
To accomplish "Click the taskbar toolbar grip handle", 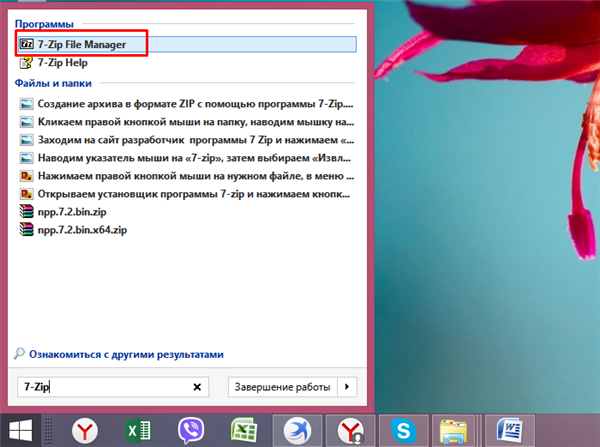I will (x=48, y=431).
